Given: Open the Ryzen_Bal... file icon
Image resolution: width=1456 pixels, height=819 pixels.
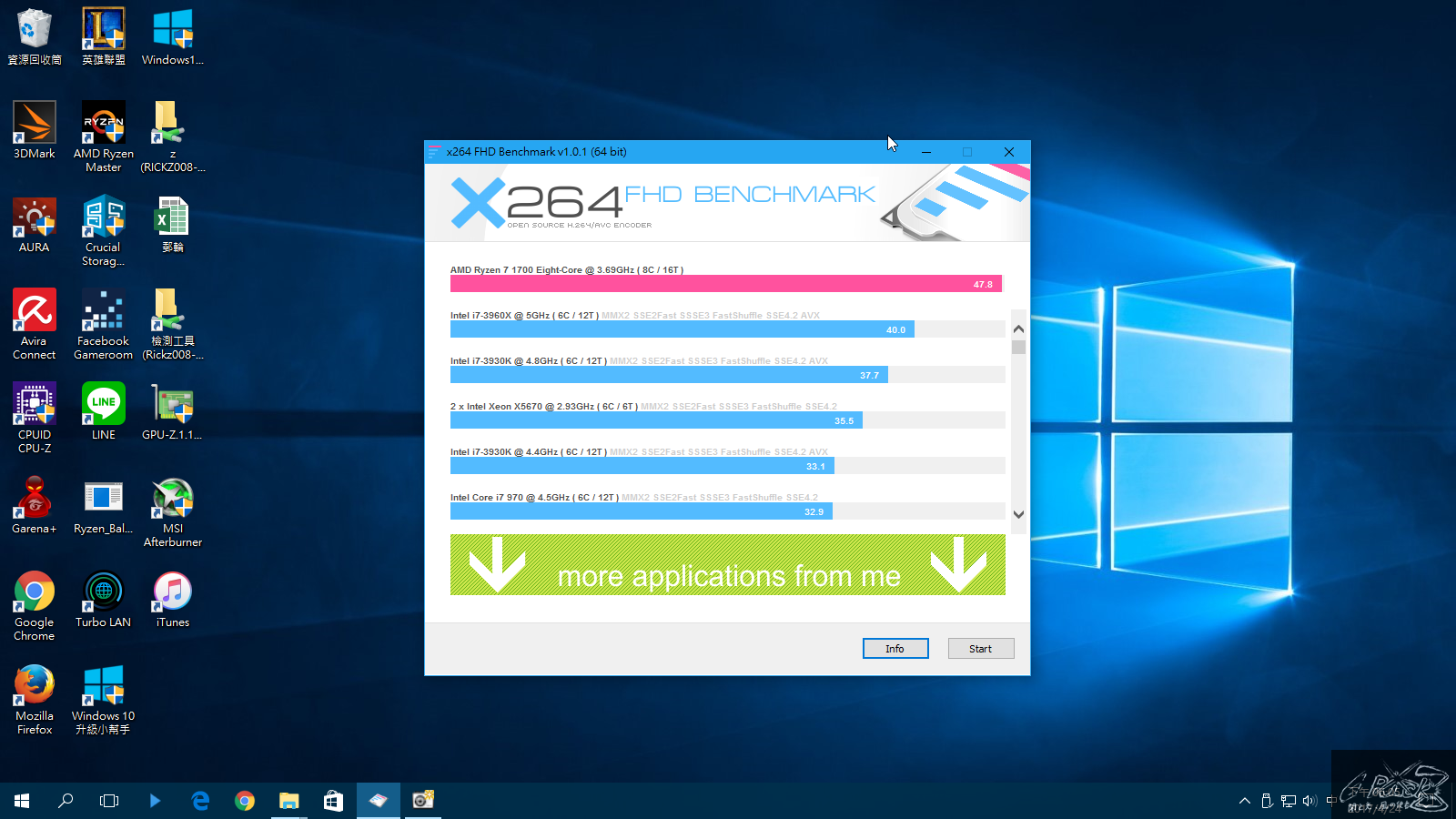Looking at the screenshot, I should (104, 505).
